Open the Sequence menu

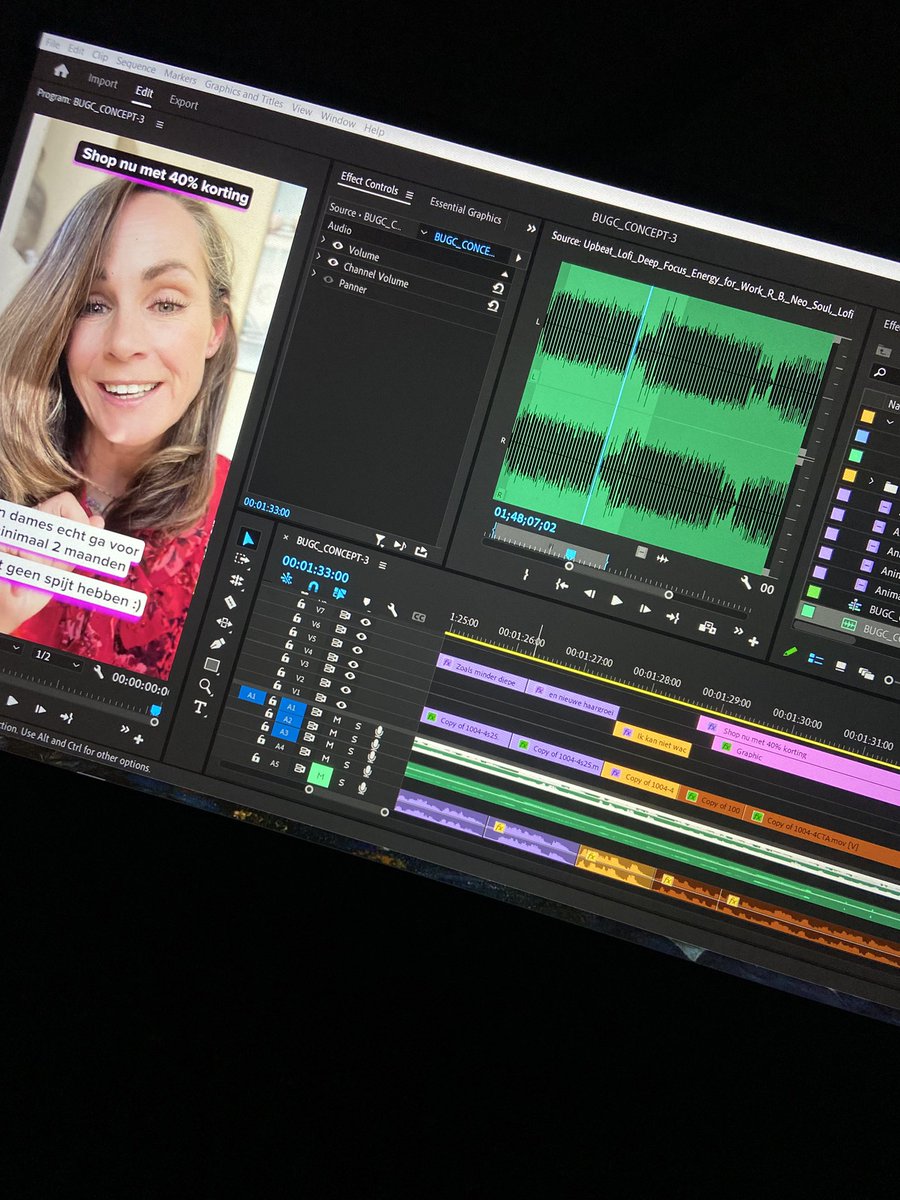click(136, 67)
